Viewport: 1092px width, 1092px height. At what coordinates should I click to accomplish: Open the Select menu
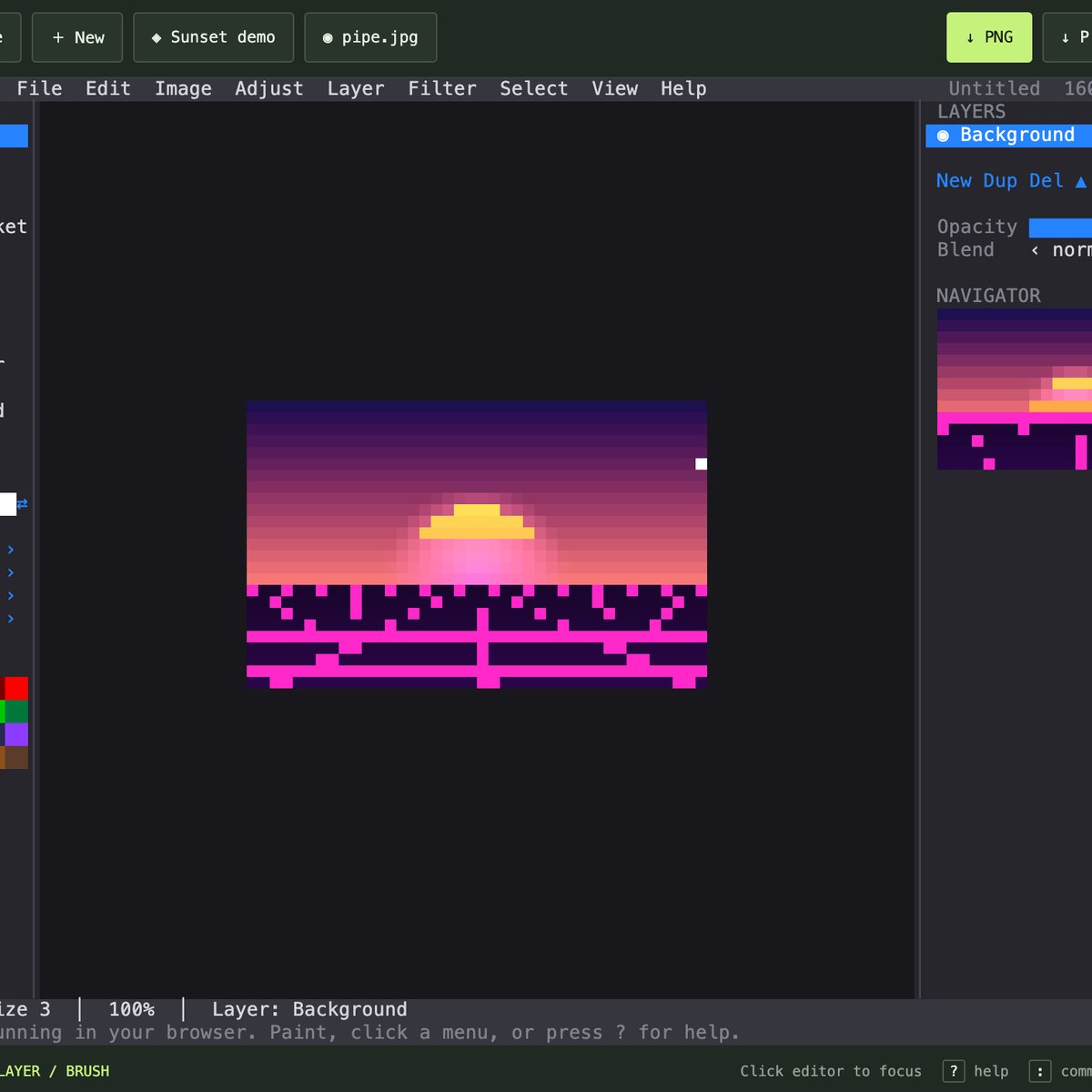tap(533, 88)
